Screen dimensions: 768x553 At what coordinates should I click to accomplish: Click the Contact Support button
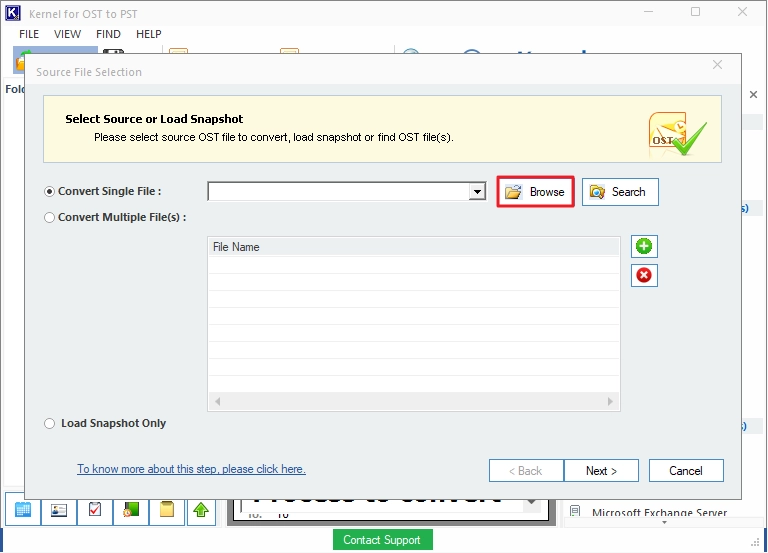383,540
